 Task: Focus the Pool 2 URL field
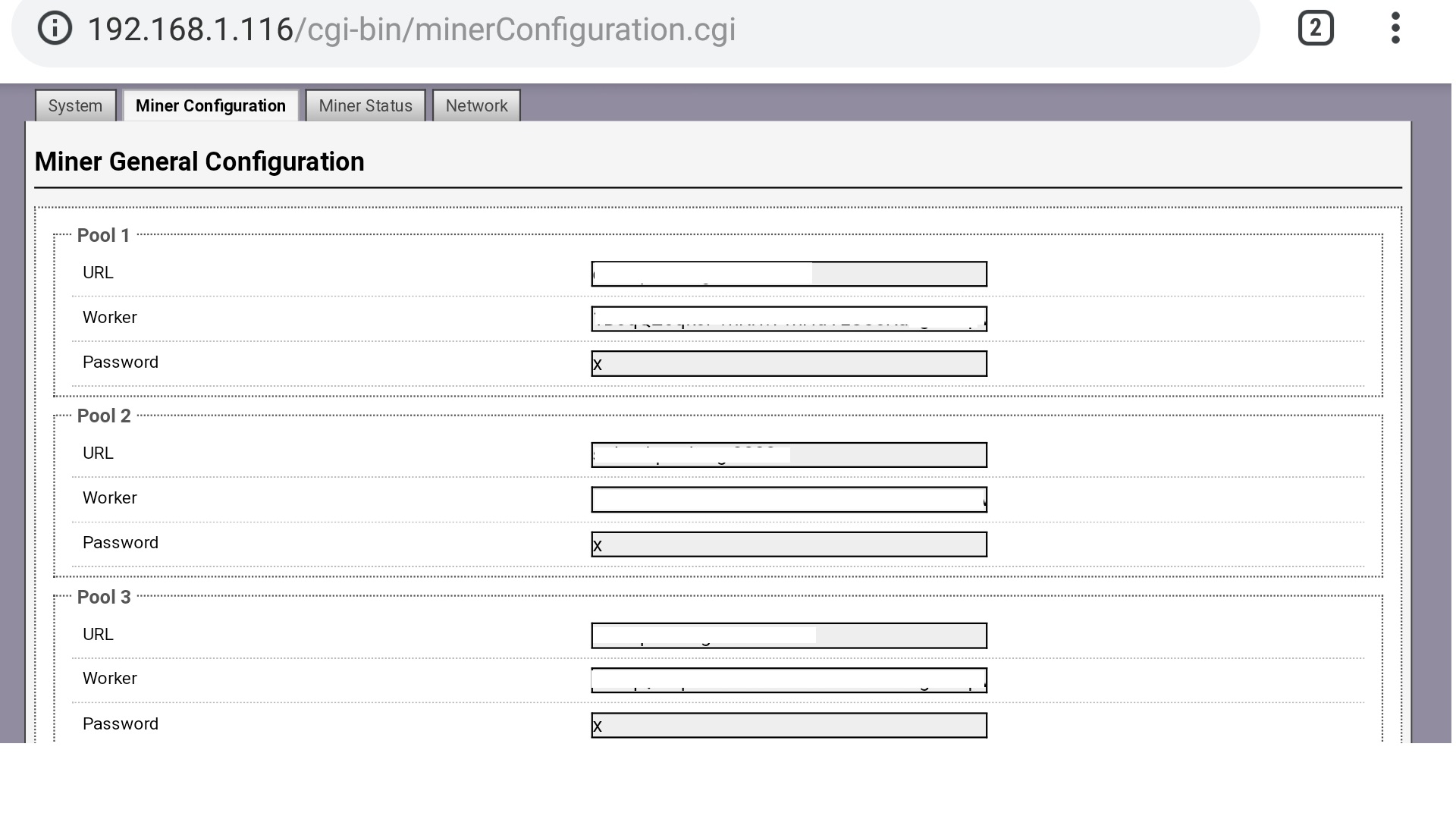click(x=789, y=455)
